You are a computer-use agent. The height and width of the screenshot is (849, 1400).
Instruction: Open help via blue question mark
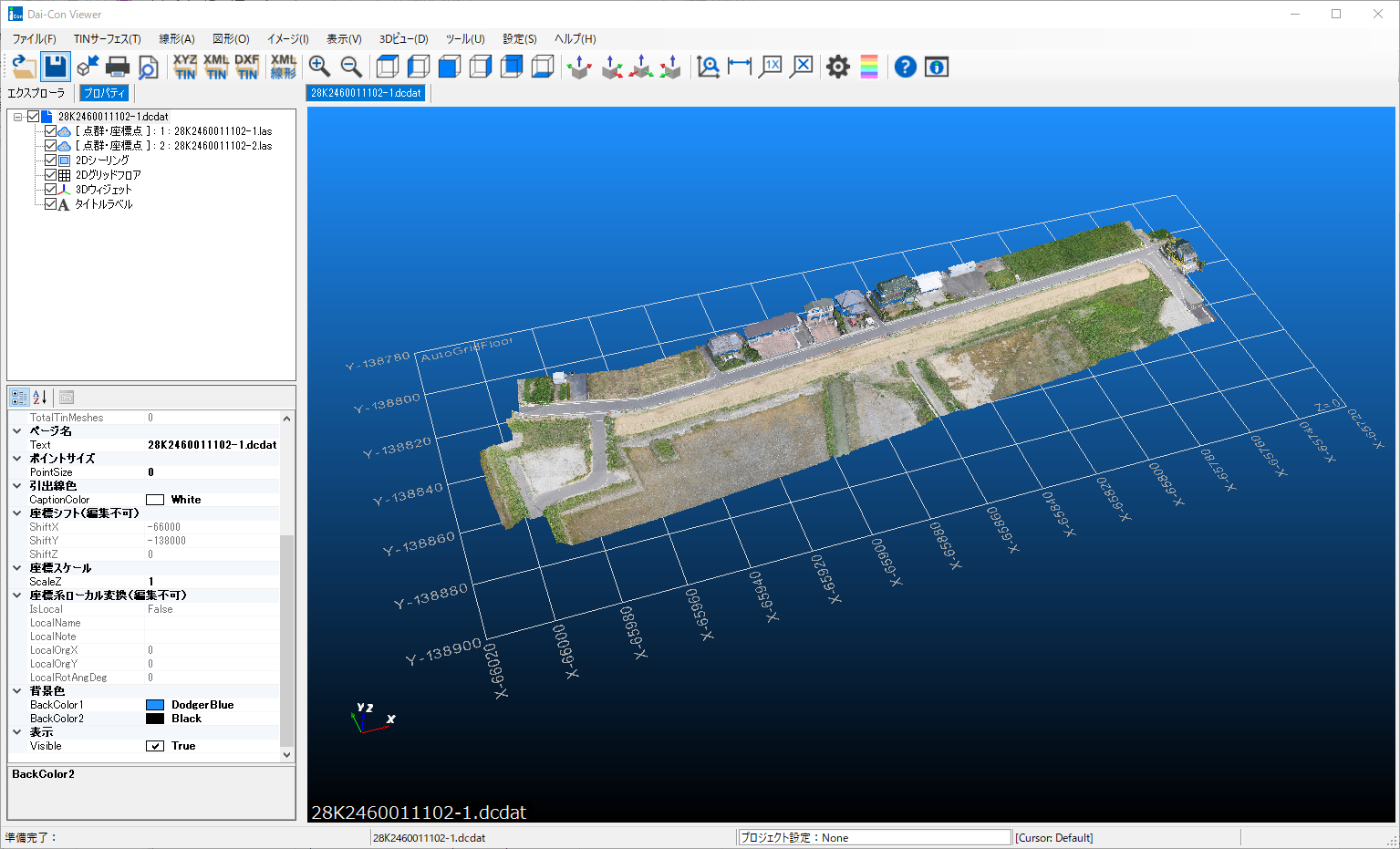click(905, 67)
